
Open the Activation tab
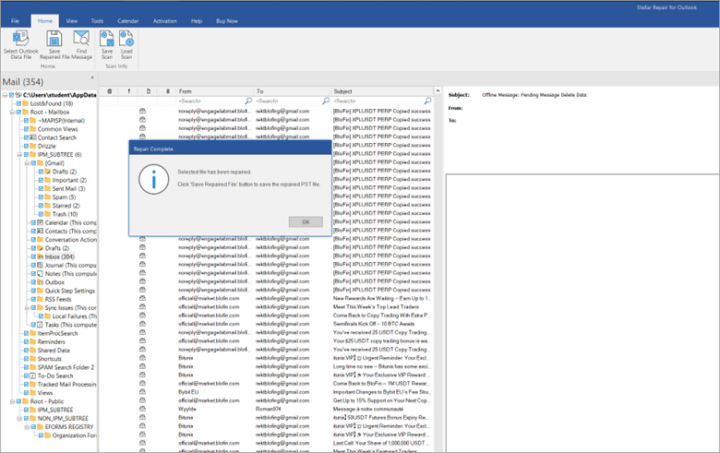(165, 21)
